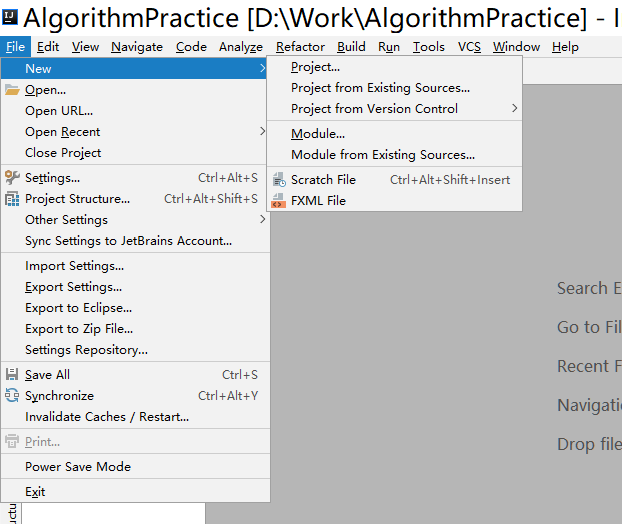
Task: Click the Project Structure icon
Action: pos(12,199)
